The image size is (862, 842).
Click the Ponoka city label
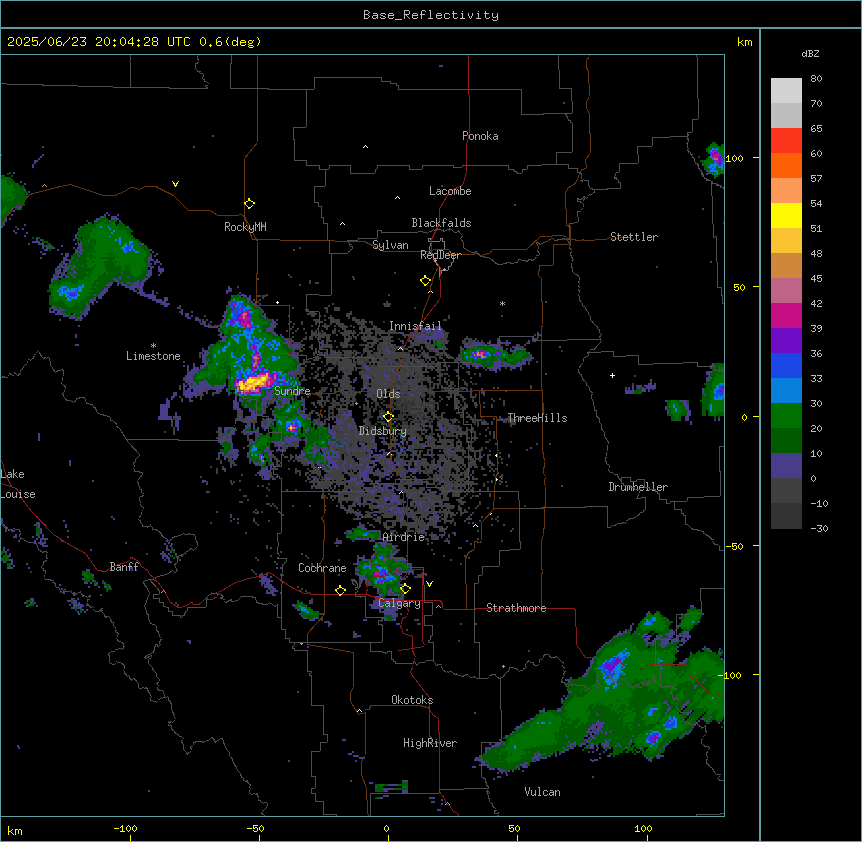480,136
